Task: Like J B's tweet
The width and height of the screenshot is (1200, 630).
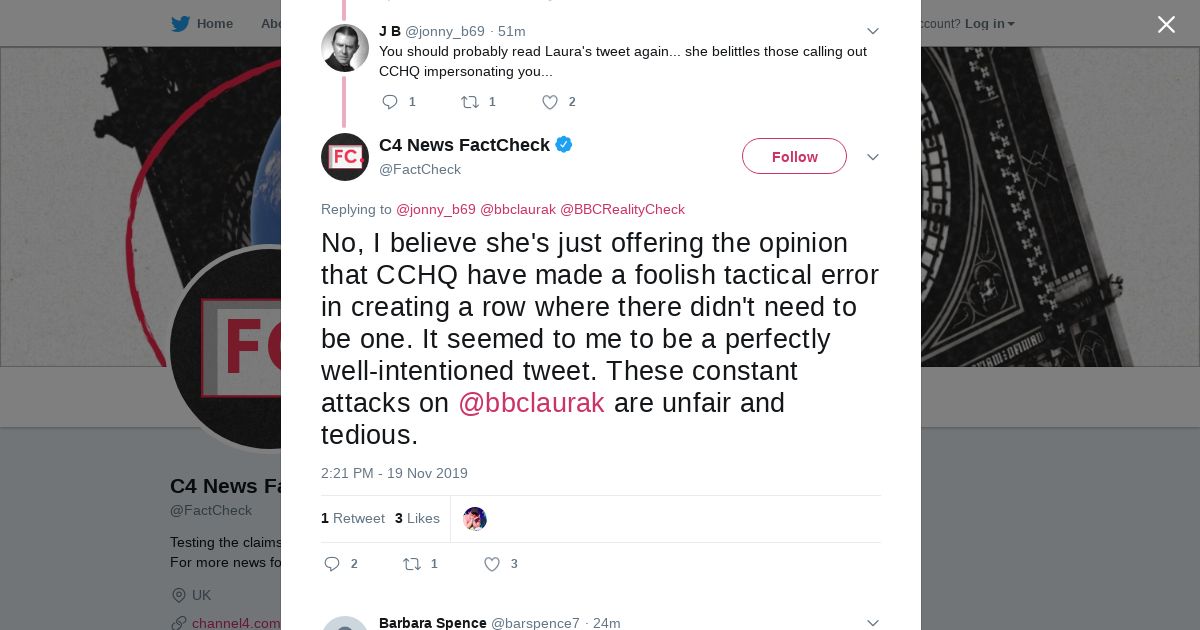Action: 550,102
